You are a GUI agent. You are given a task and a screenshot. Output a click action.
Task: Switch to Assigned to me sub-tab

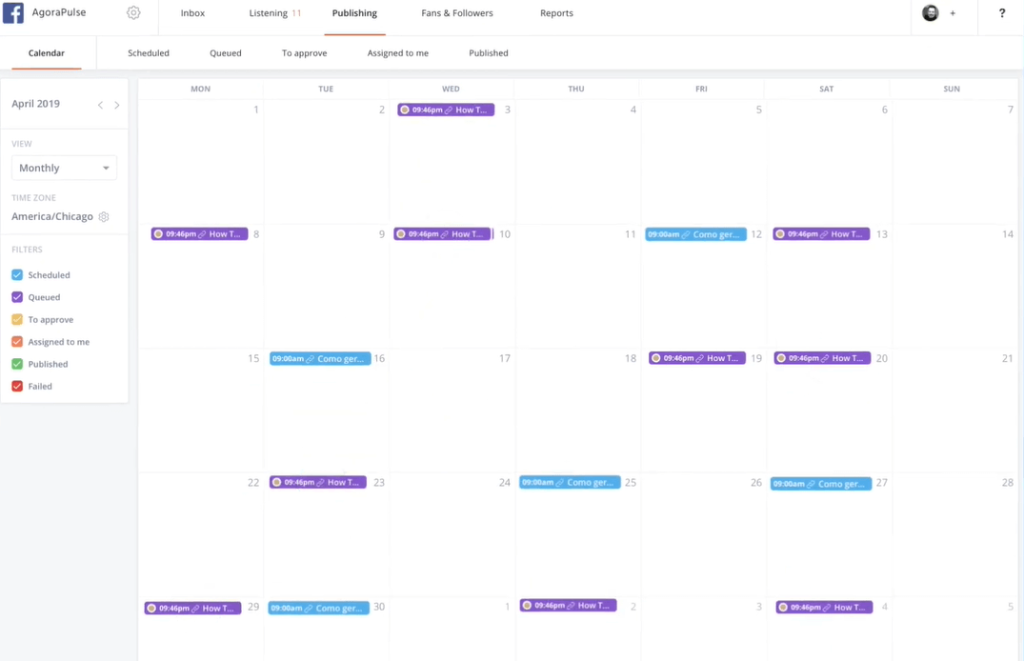pos(398,53)
